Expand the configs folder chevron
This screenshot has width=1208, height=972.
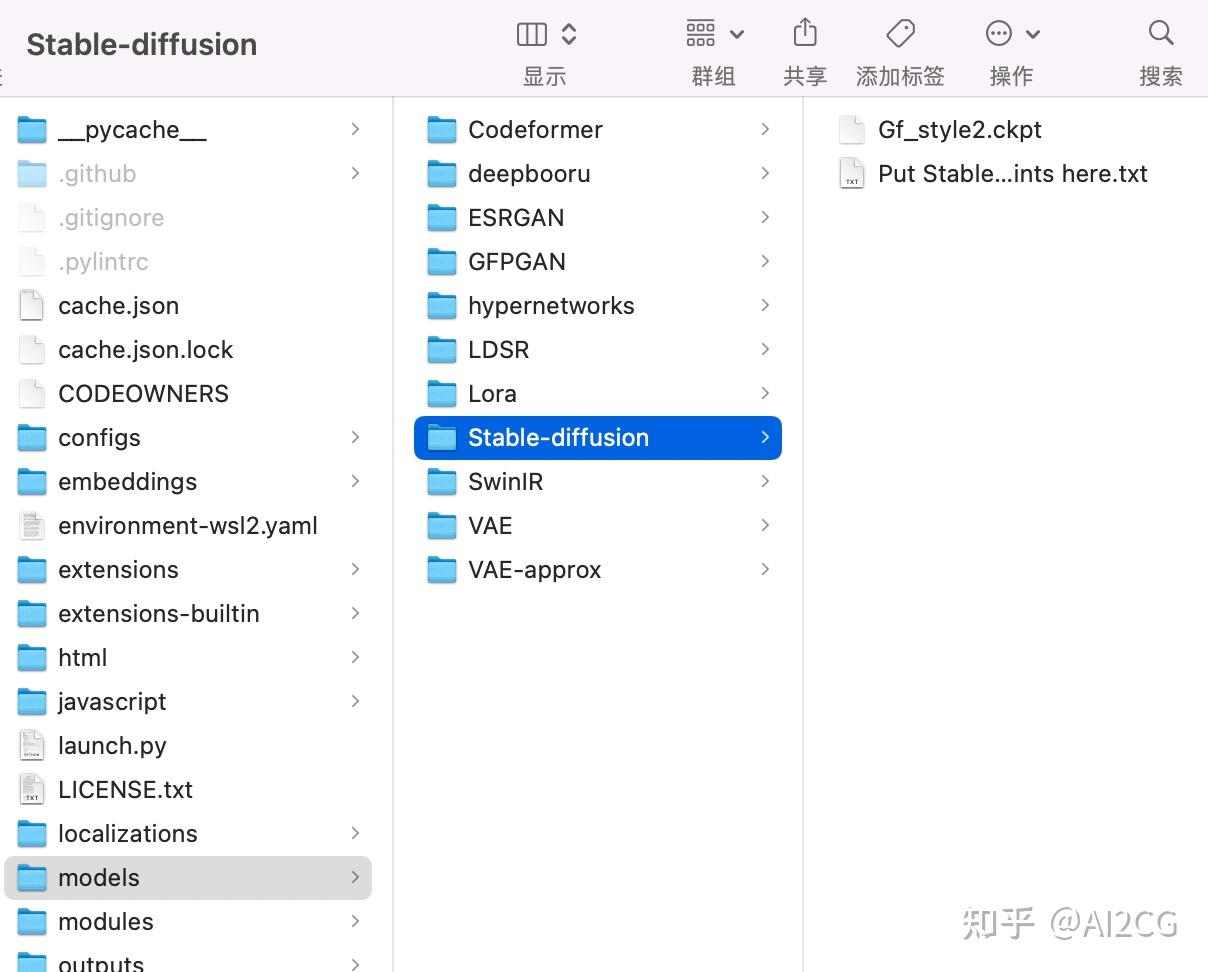click(355, 438)
